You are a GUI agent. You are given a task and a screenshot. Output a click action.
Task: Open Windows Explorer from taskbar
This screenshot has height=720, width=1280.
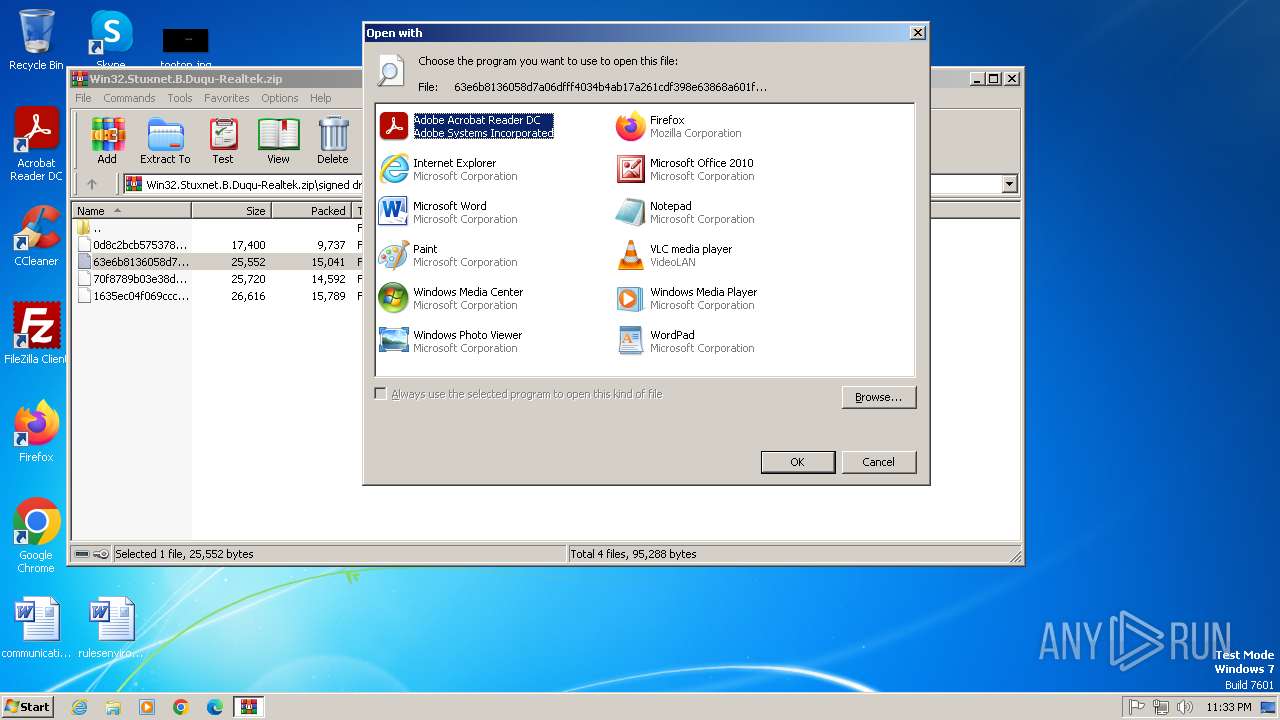point(113,707)
